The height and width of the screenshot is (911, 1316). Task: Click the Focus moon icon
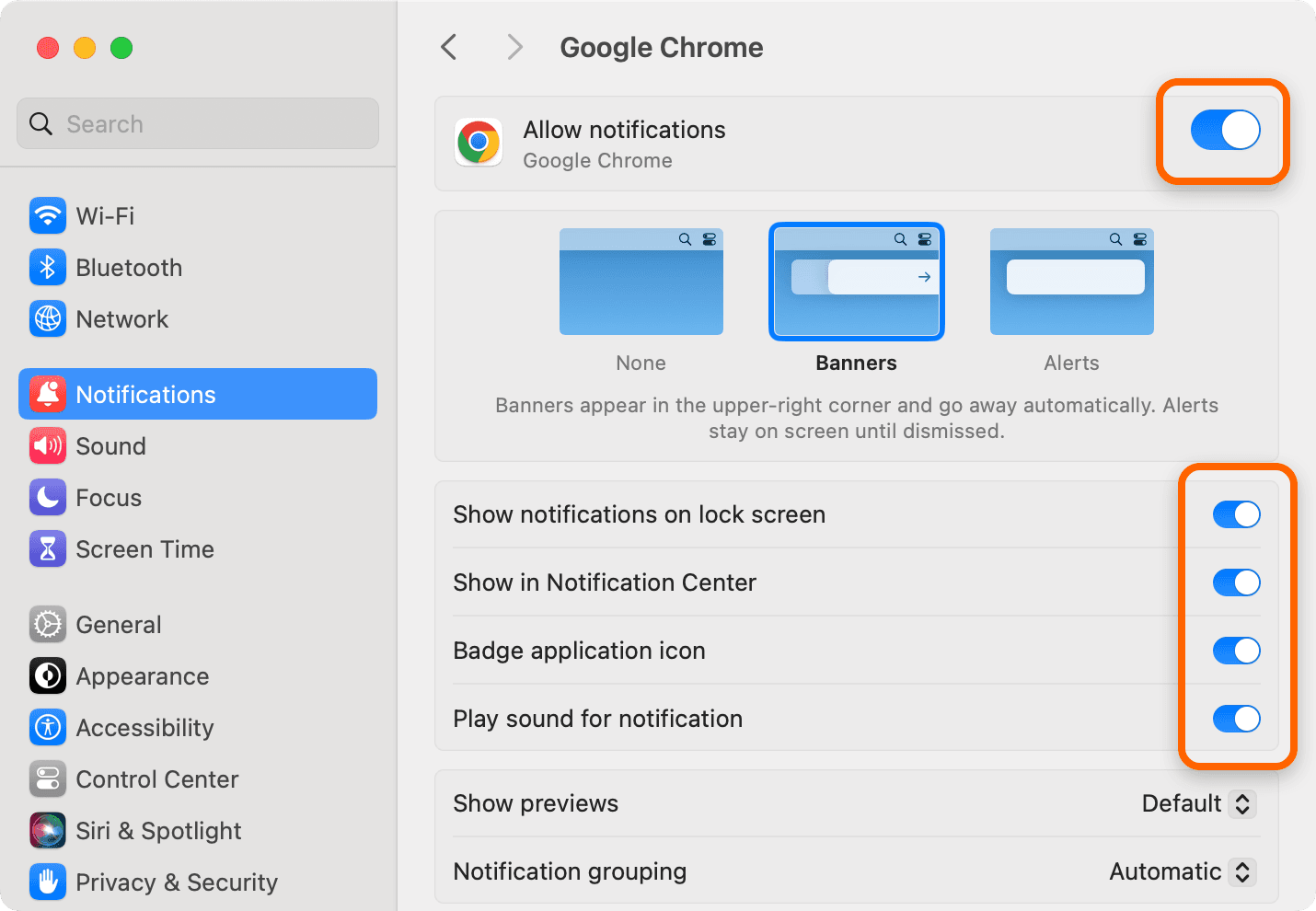[48, 498]
